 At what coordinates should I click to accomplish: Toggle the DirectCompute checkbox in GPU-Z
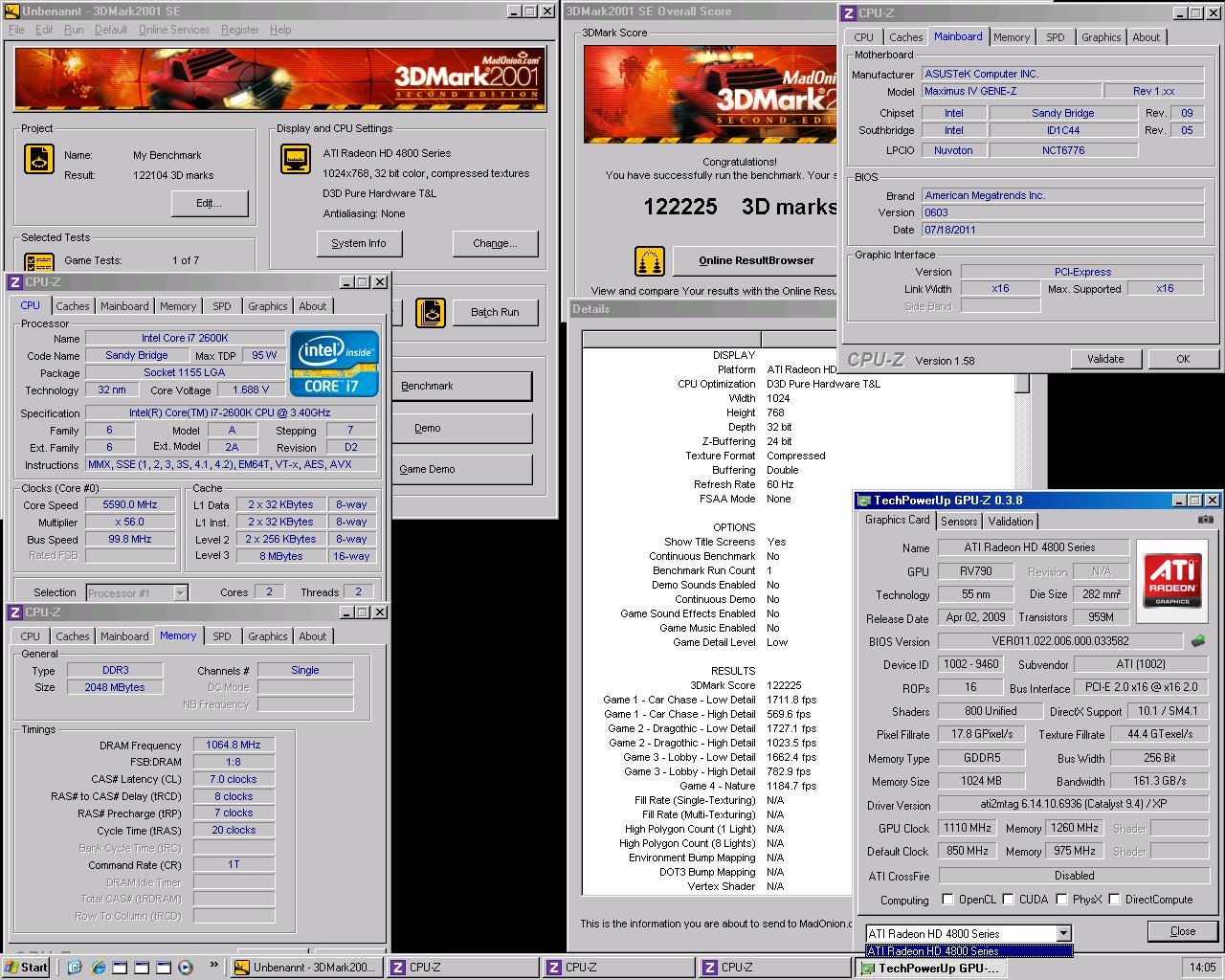pyautogui.click(x=1114, y=900)
